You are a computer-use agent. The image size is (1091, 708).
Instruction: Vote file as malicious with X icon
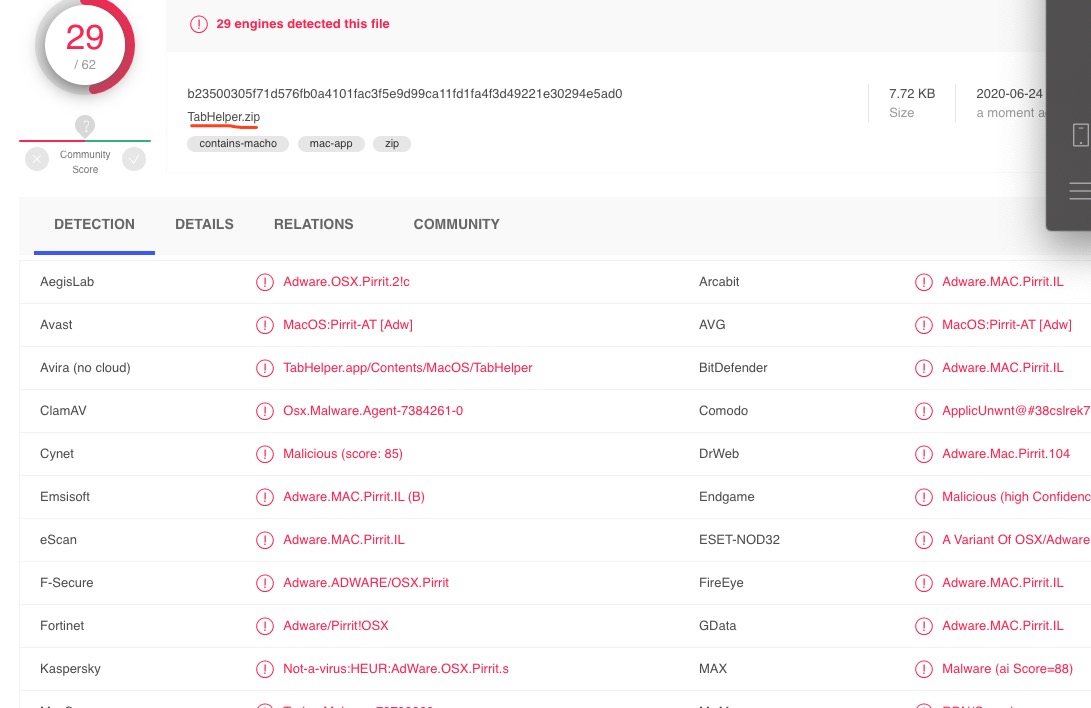[37, 160]
